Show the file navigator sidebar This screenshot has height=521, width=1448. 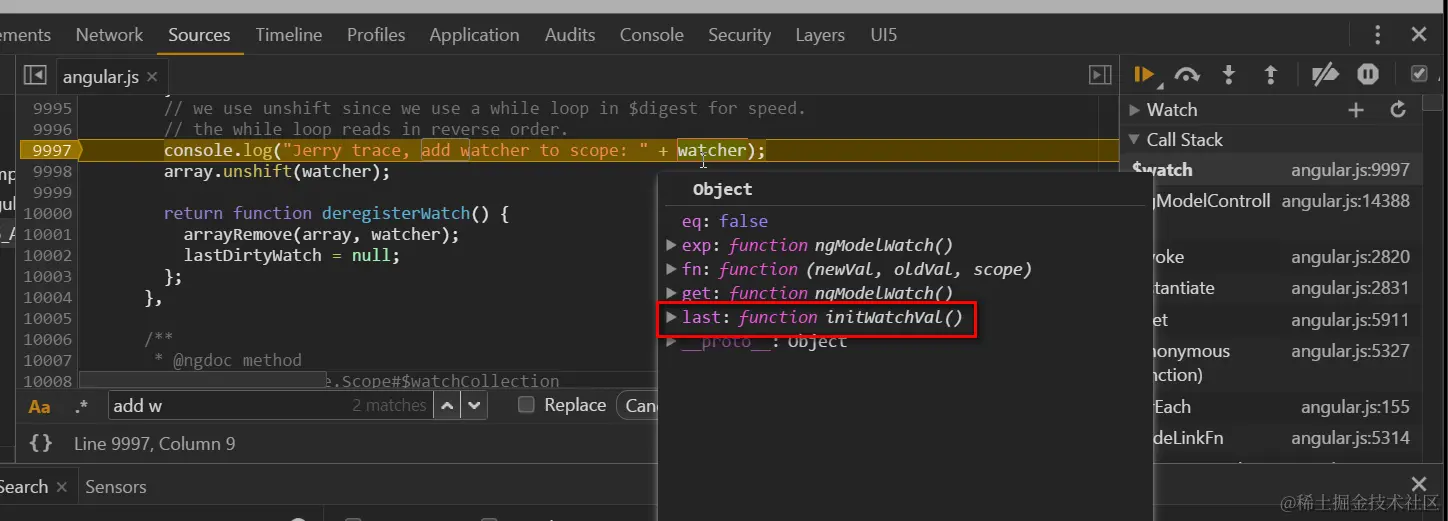tap(35, 76)
